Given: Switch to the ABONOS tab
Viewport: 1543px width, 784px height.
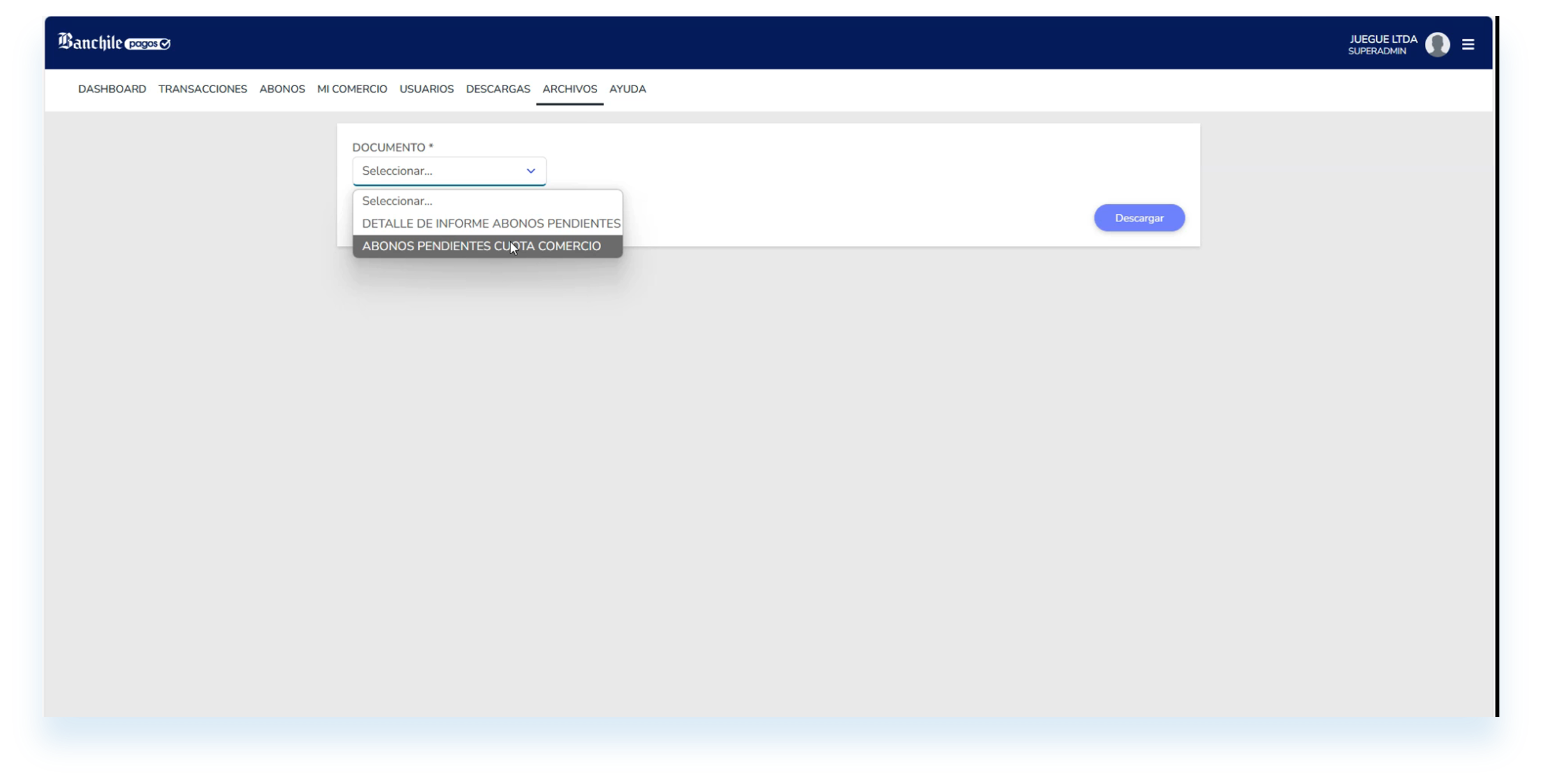Looking at the screenshot, I should point(282,89).
